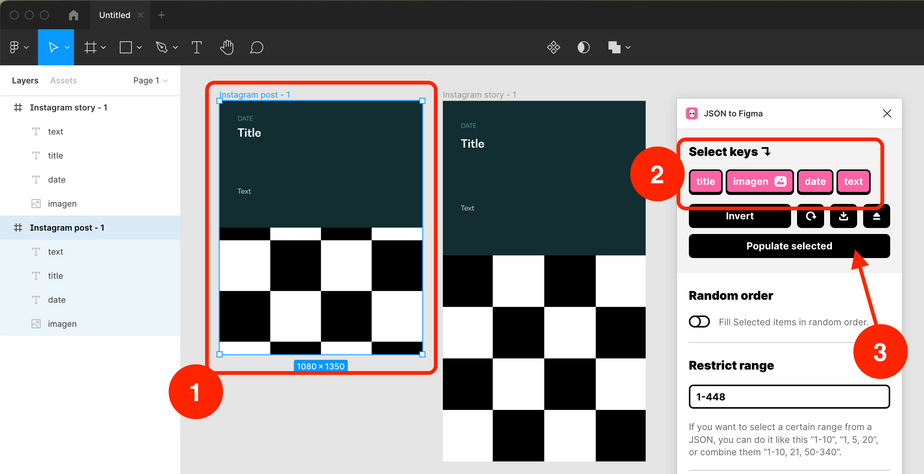This screenshot has height=474, width=924.
Task: Activate the Comment tool
Action: pyautogui.click(x=257, y=47)
